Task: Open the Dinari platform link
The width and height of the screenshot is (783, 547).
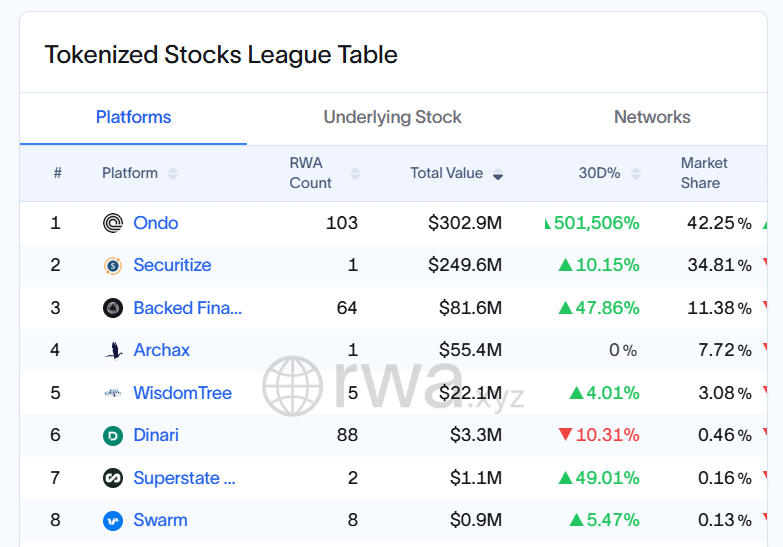Action: [x=156, y=436]
